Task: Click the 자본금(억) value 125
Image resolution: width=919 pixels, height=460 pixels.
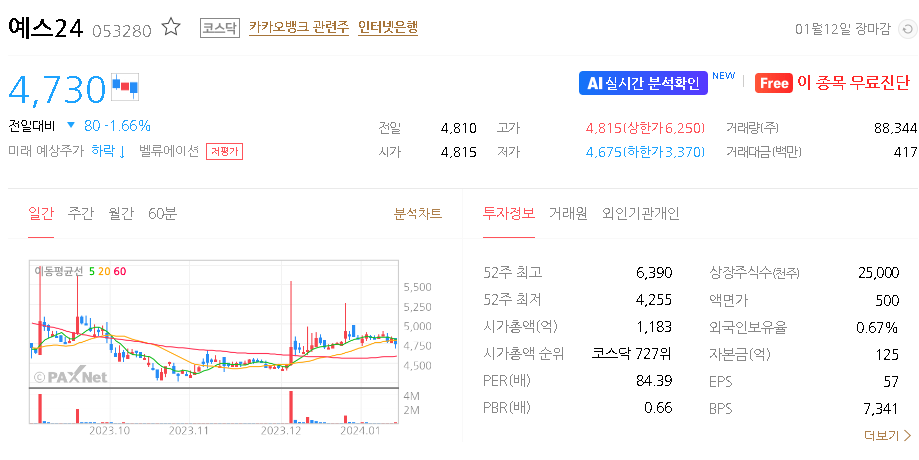Action: [x=888, y=355]
